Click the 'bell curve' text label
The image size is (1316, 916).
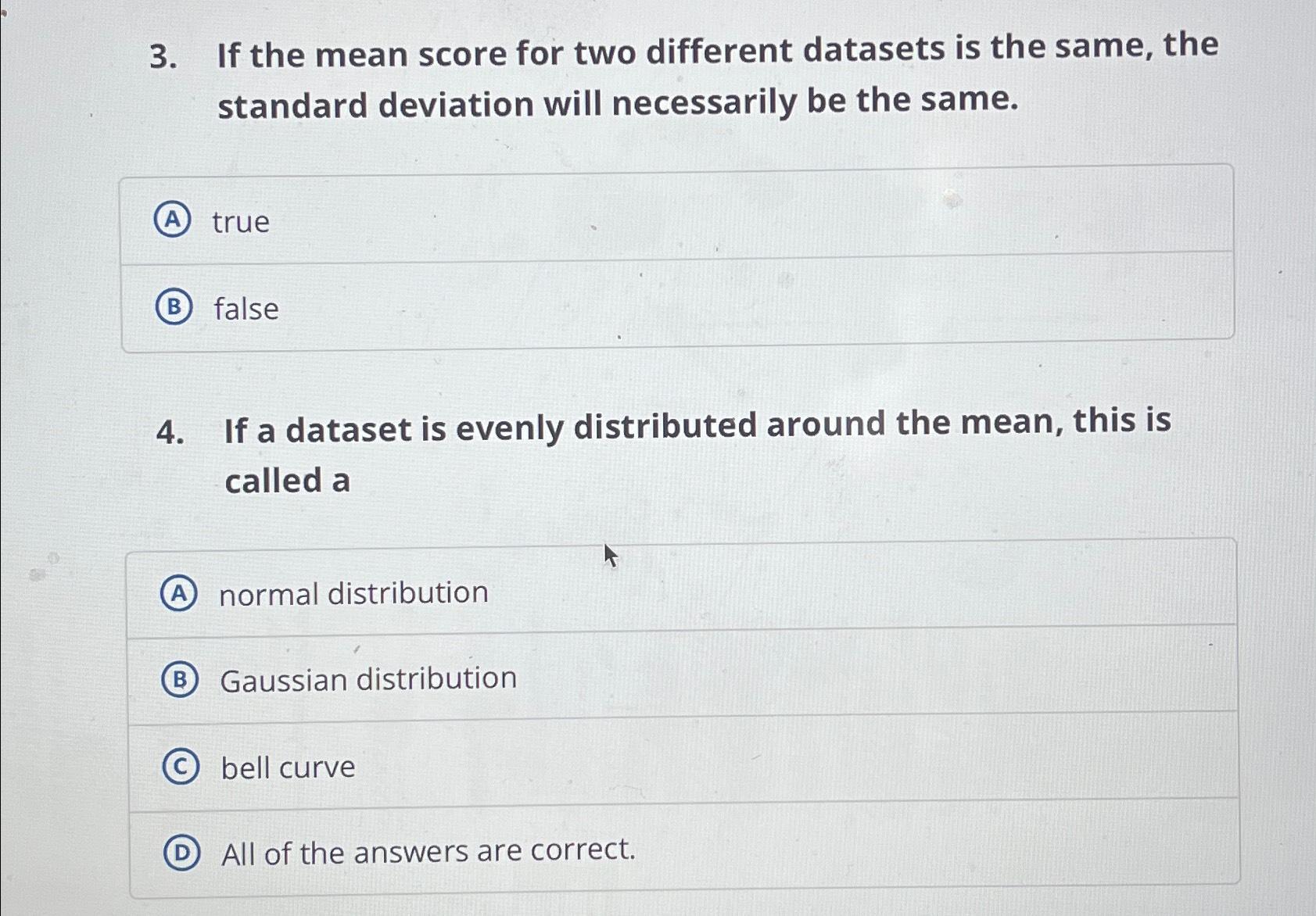[288, 767]
